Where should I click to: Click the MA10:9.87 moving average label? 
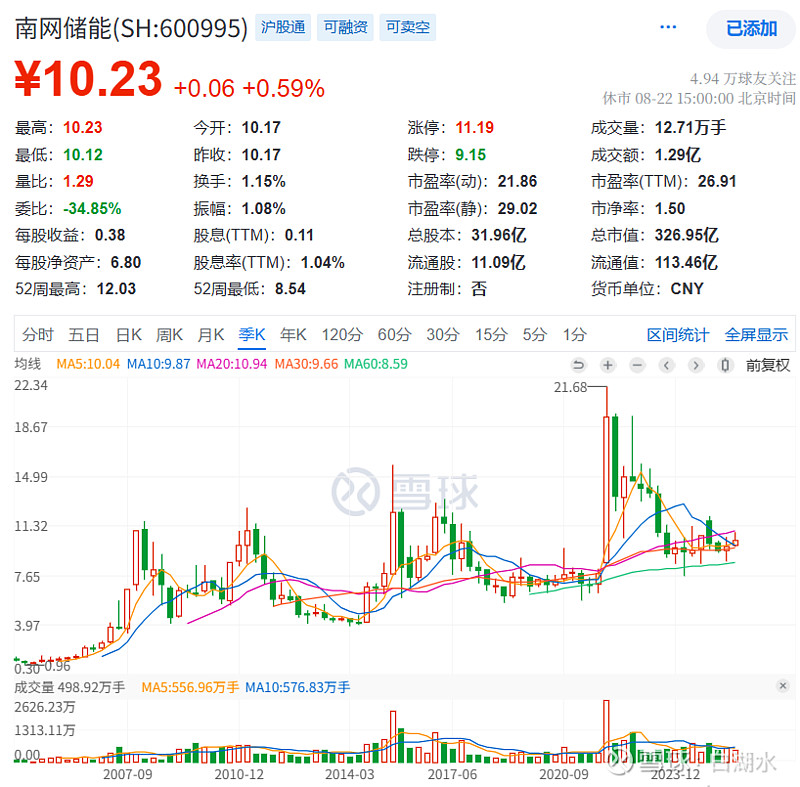click(158, 364)
